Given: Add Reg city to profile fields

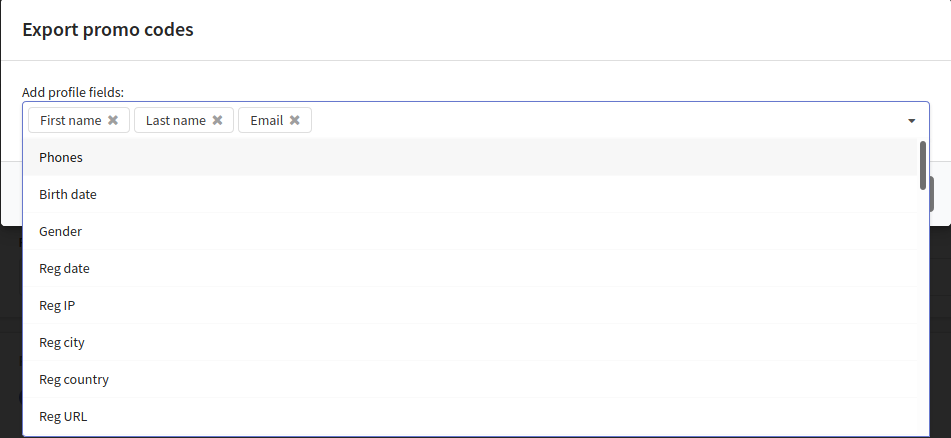Looking at the screenshot, I should click(62, 342).
